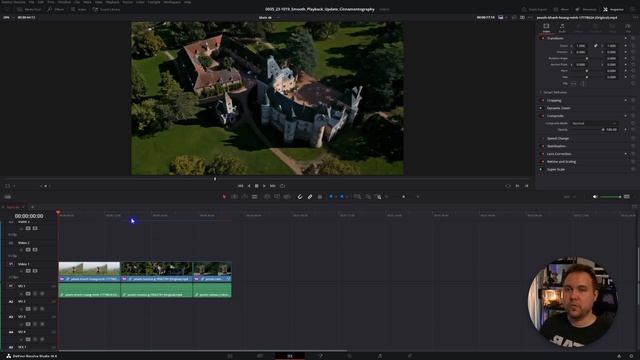Screen dimensions: 640x360
Task: Switch to the Inspector Video tab
Action: (x=546, y=28)
